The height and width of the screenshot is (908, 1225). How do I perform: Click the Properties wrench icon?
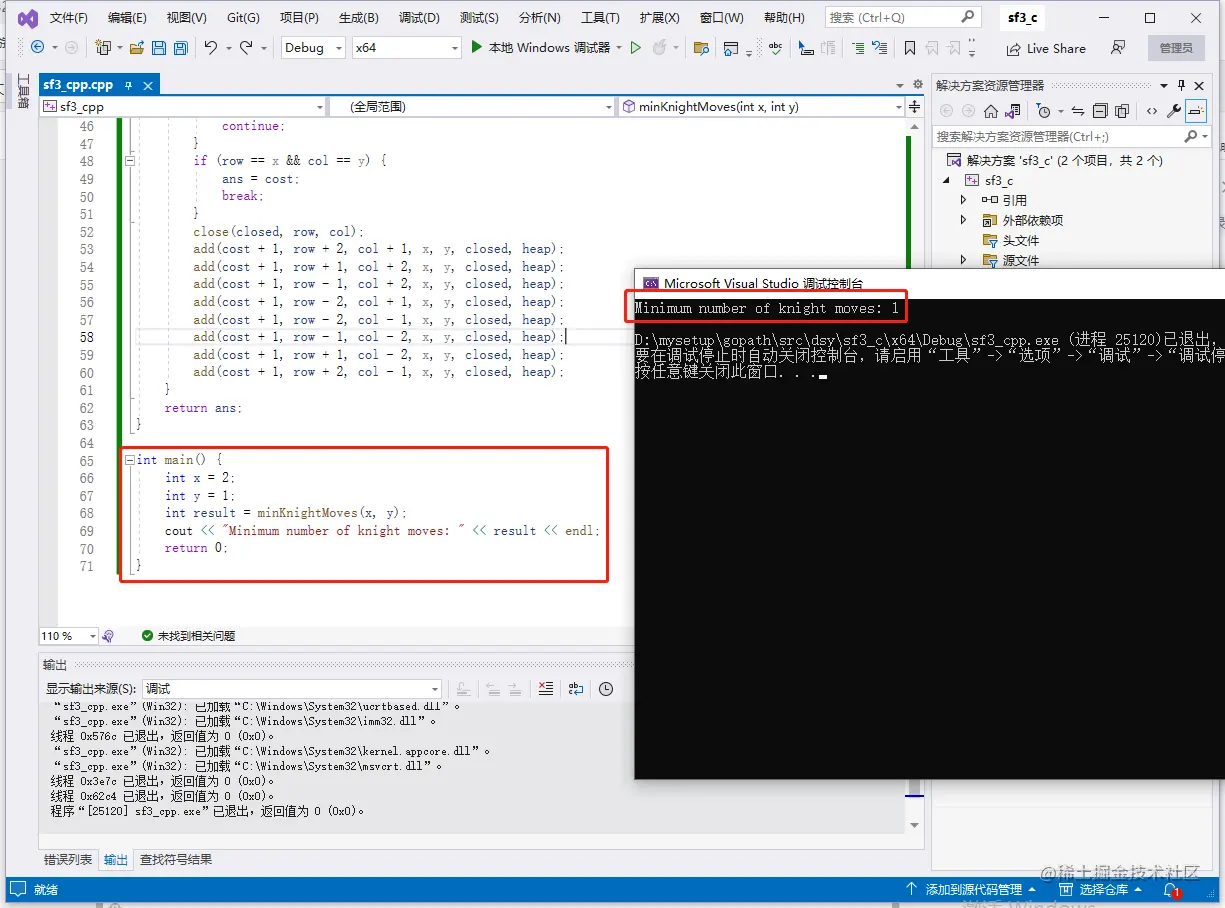[1174, 111]
